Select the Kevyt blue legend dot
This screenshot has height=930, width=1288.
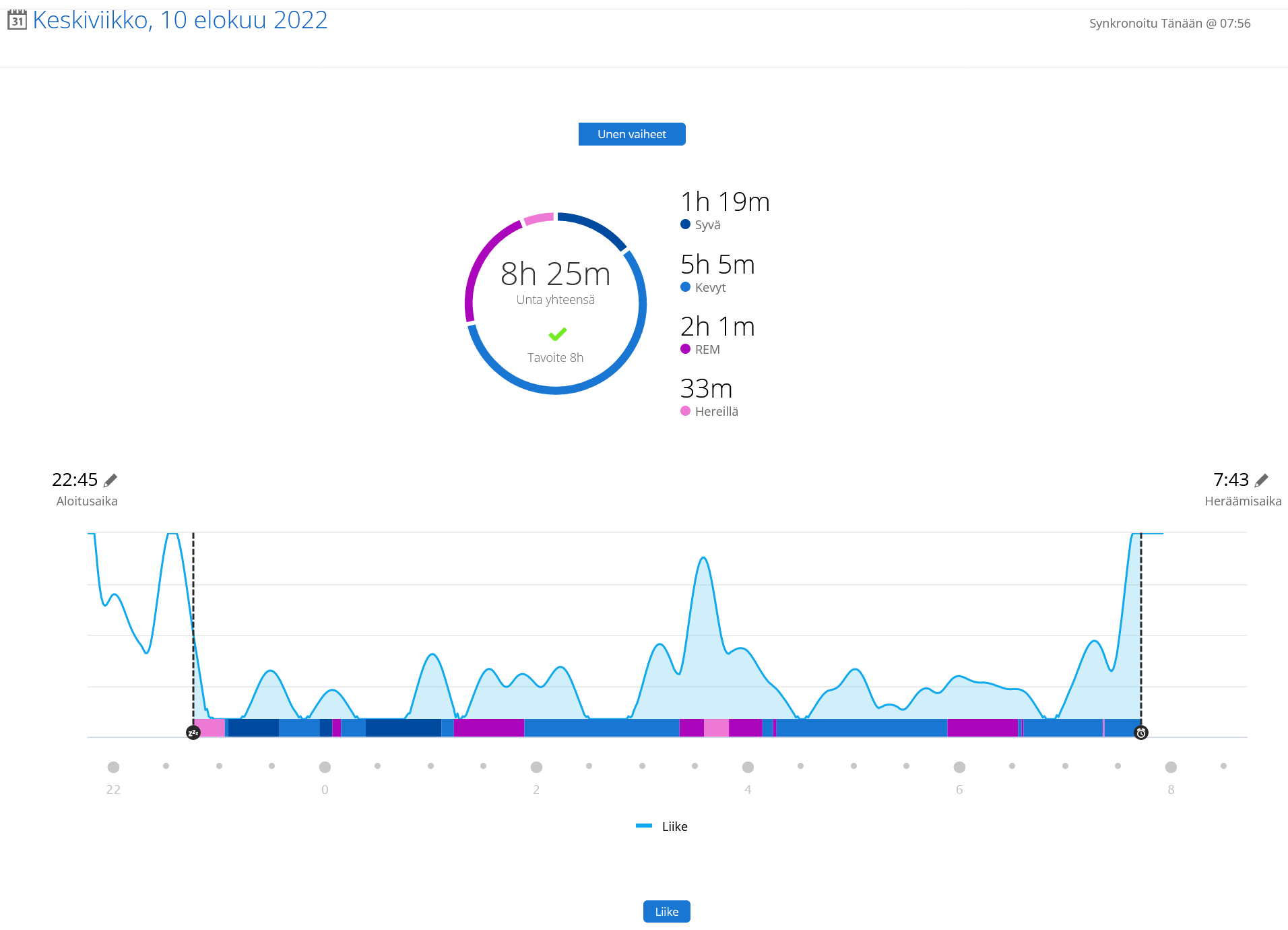coord(685,287)
